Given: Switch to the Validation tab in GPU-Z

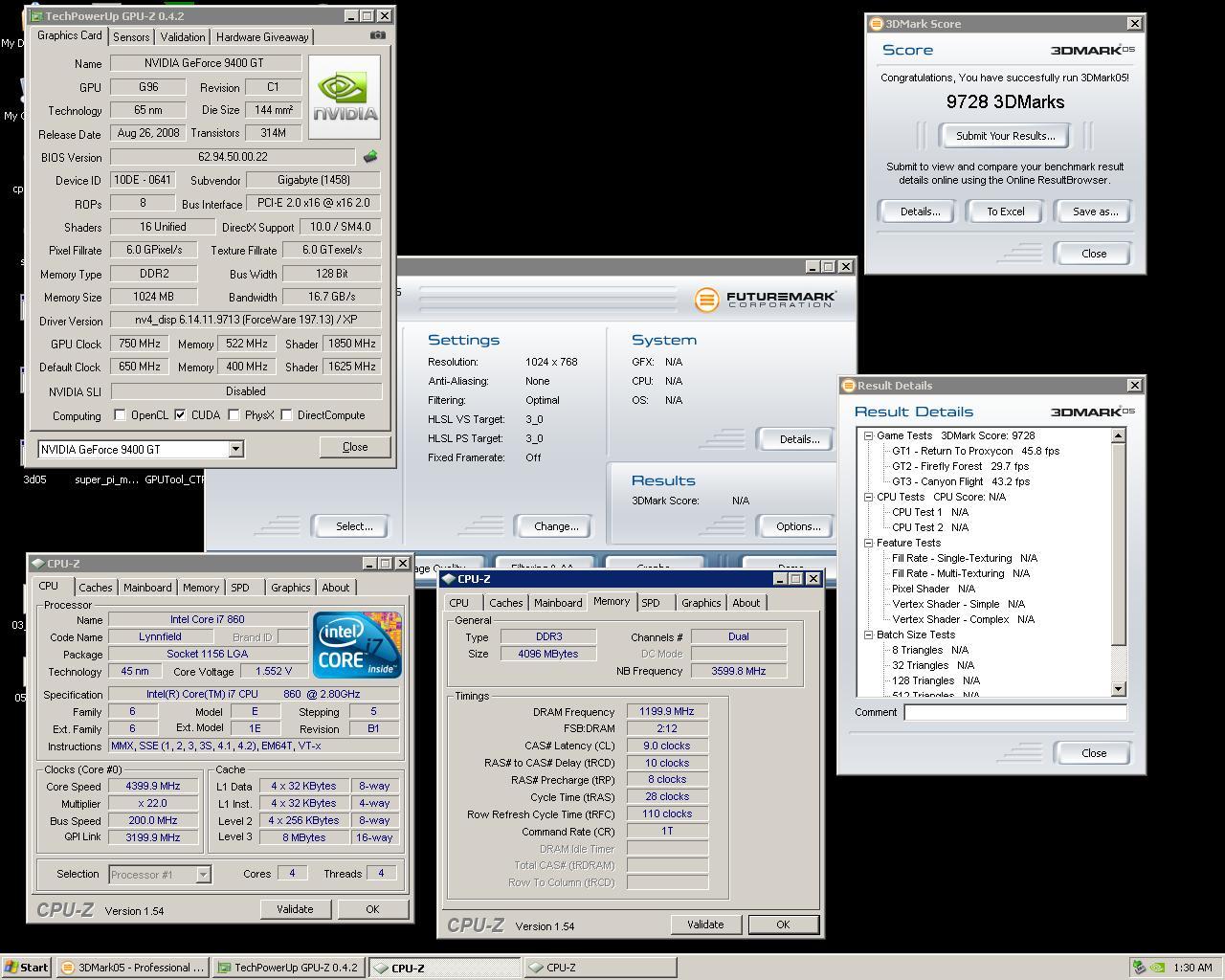Looking at the screenshot, I should (182, 37).
